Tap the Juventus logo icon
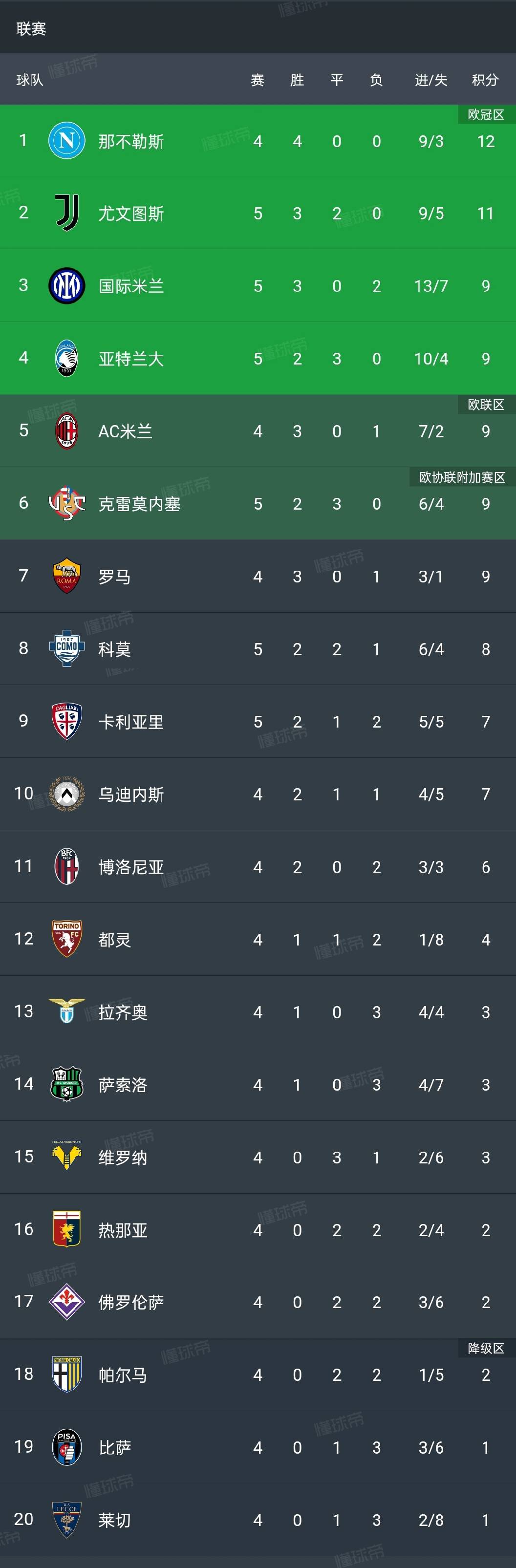Image resolution: width=516 pixels, height=1568 pixels. point(66,213)
